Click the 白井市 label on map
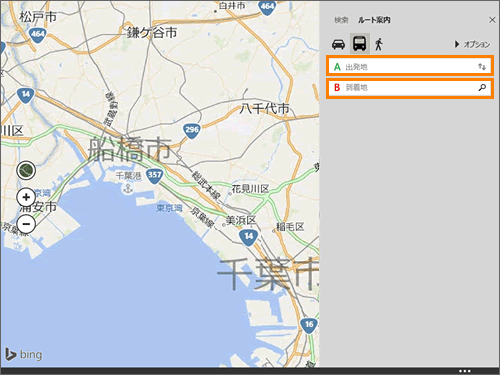Screen dimensions: 500x375 232,6
